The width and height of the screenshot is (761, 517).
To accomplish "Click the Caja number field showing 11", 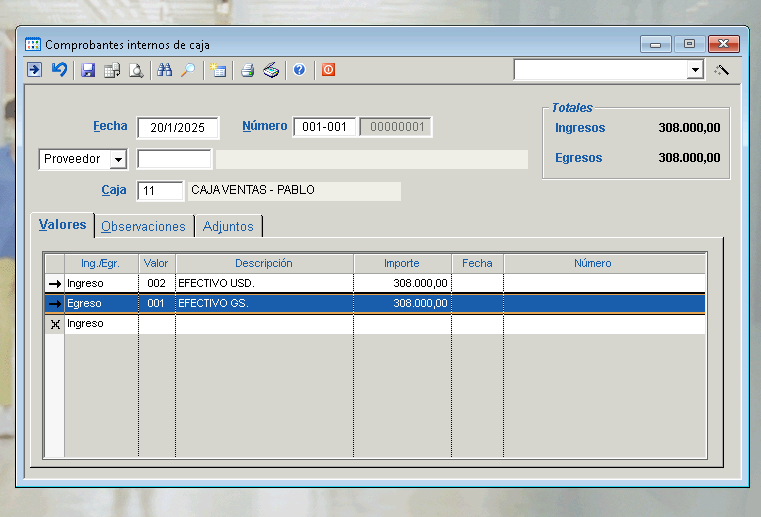I will pos(160,190).
